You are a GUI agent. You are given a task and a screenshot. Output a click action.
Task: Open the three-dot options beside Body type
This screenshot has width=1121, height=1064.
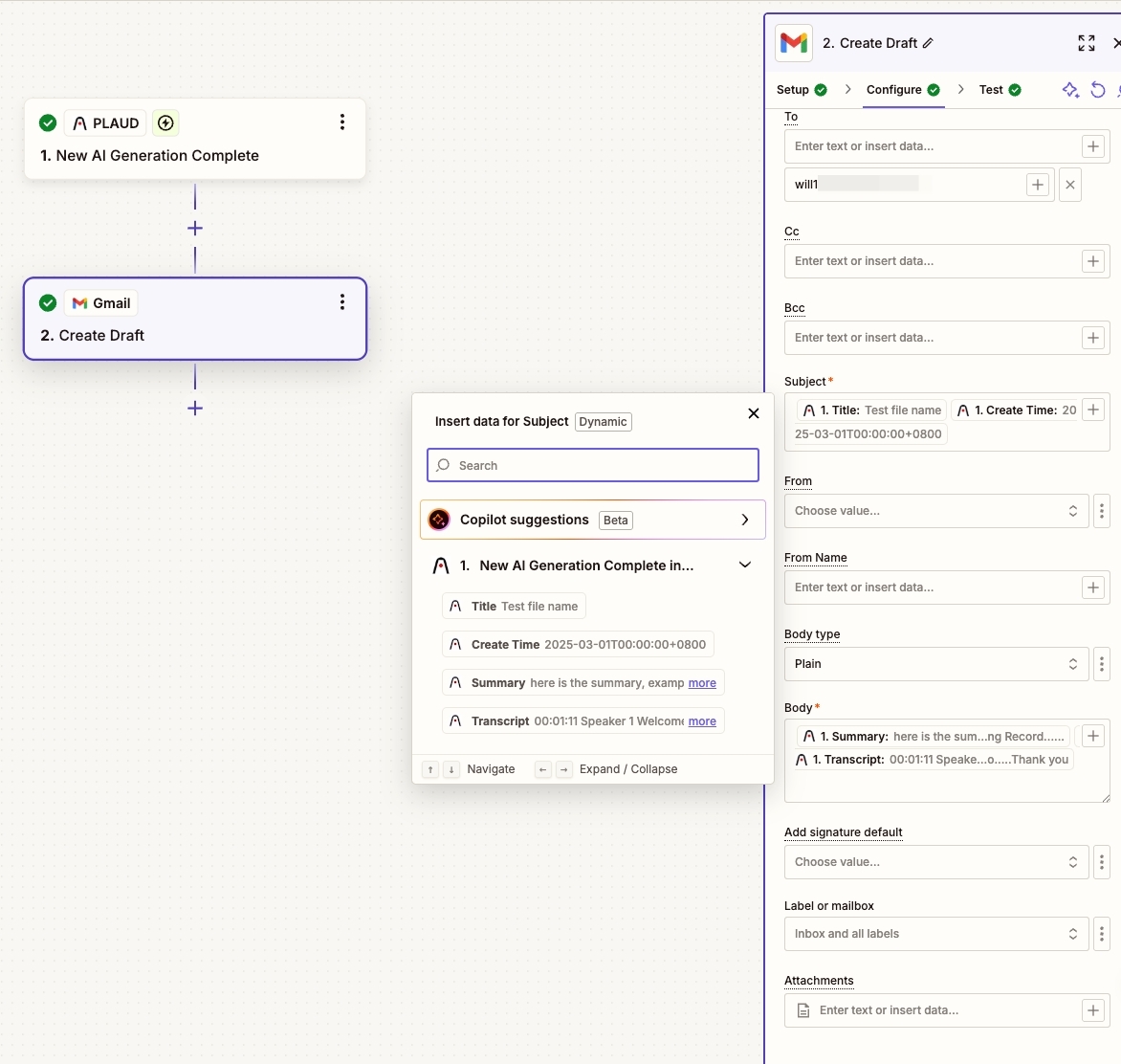pyautogui.click(x=1102, y=664)
